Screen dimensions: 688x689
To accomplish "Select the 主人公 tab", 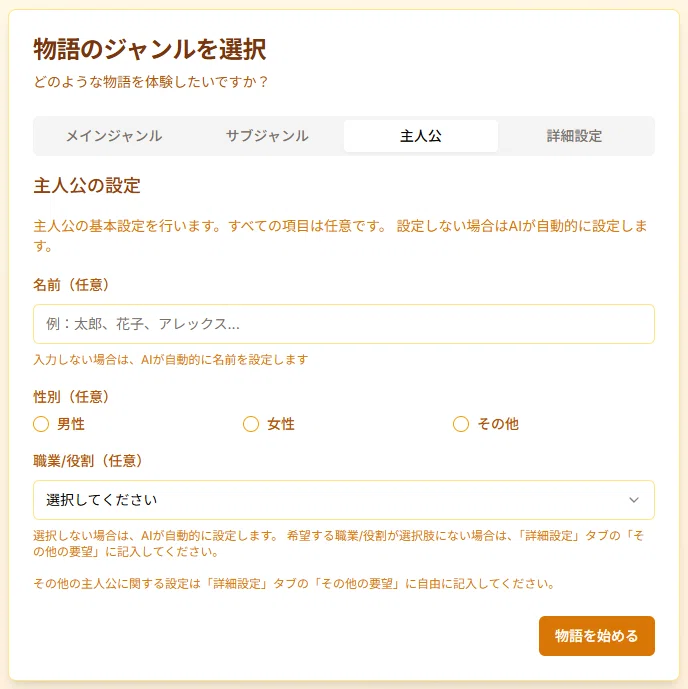I will (420, 136).
